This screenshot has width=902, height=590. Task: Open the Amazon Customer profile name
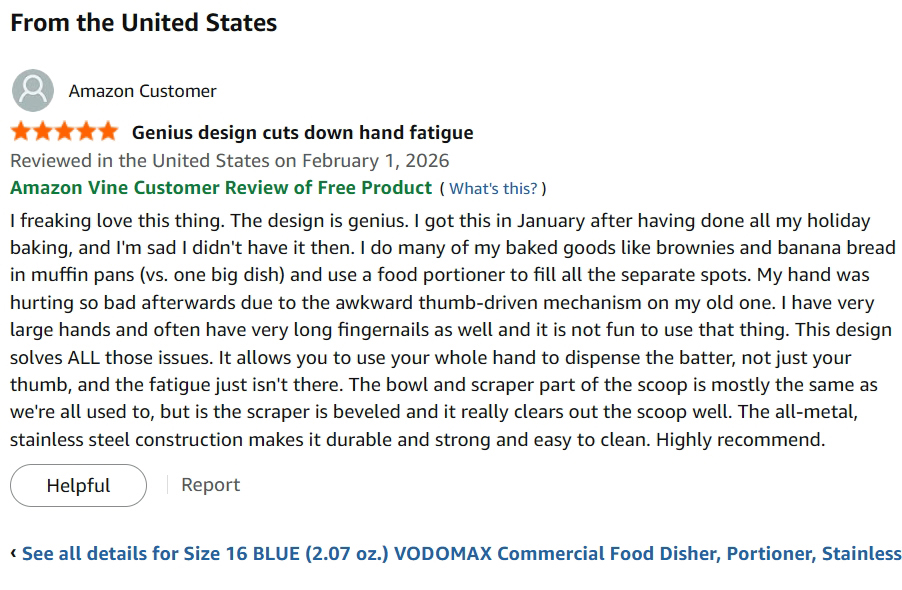point(143,91)
